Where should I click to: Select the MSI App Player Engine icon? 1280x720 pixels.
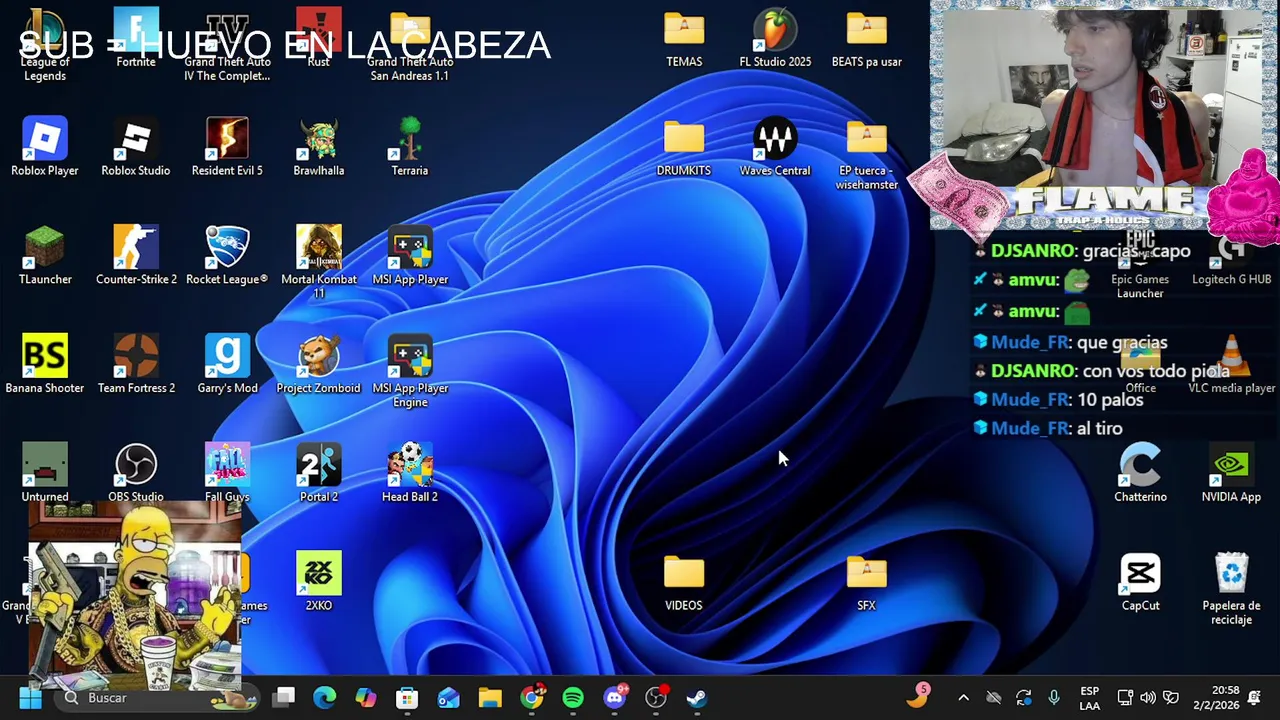[x=410, y=371]
